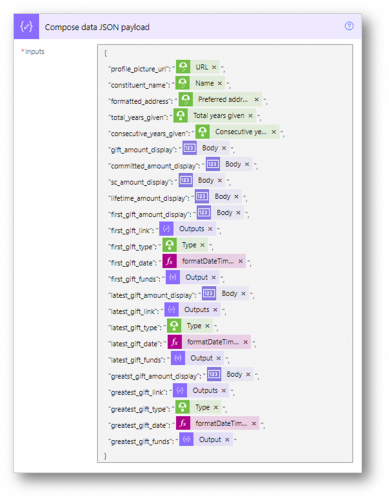Open the help icon in the header
This screenshot has height=500, width=389.
click(x=349, y=26)
